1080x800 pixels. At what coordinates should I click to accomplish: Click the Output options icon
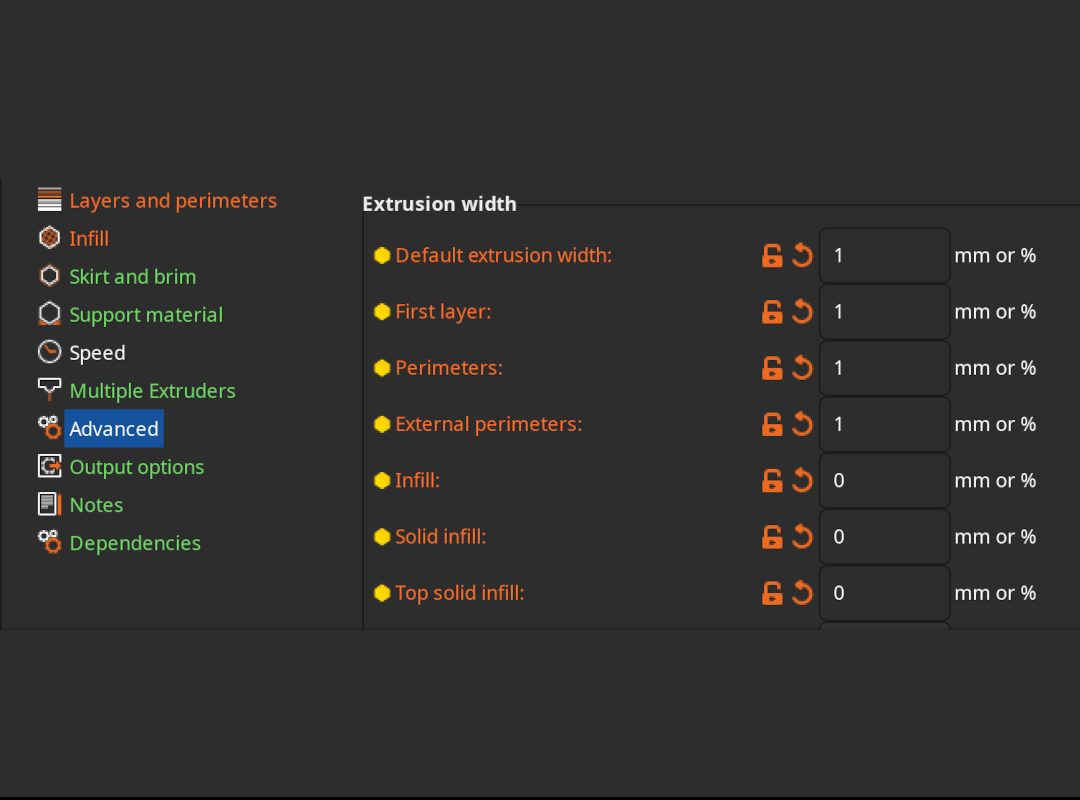pos(50,466)
